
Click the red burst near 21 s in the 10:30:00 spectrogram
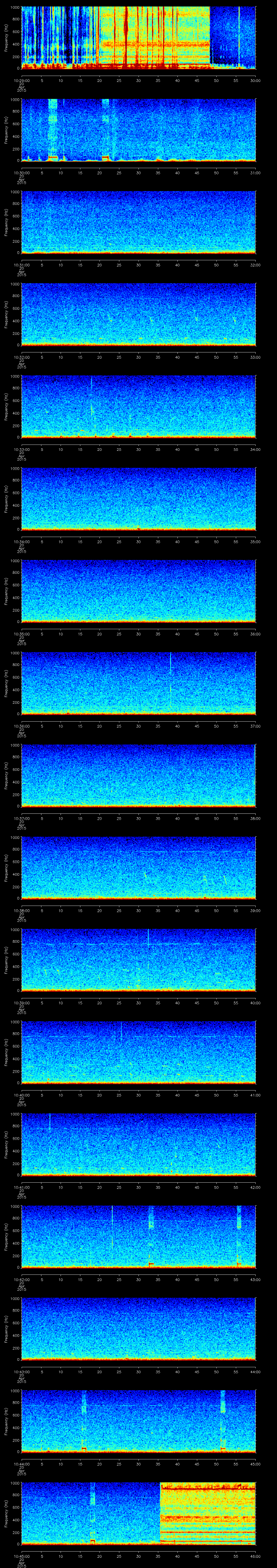pos(105,157)
